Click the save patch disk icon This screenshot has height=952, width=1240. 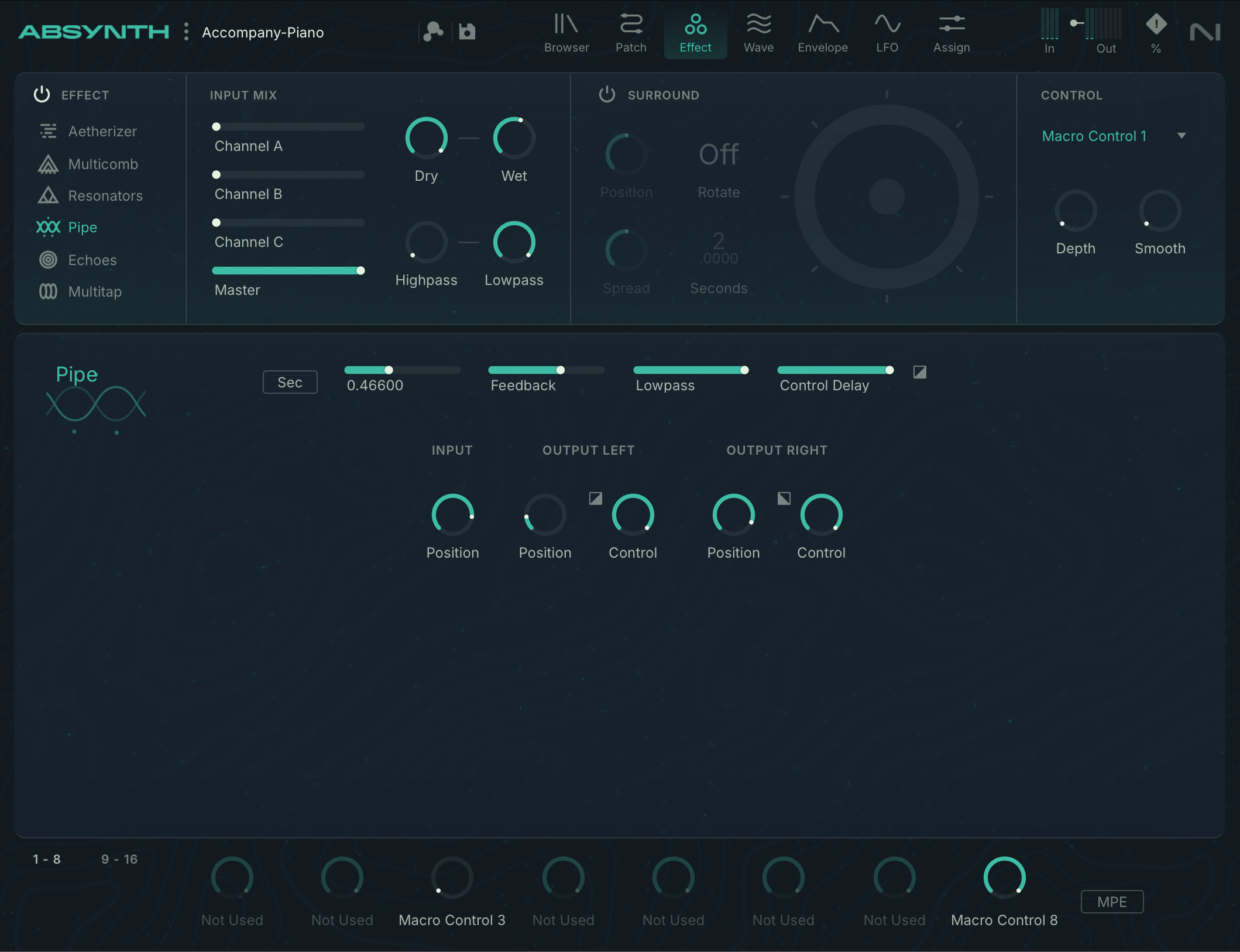(467, 32)
